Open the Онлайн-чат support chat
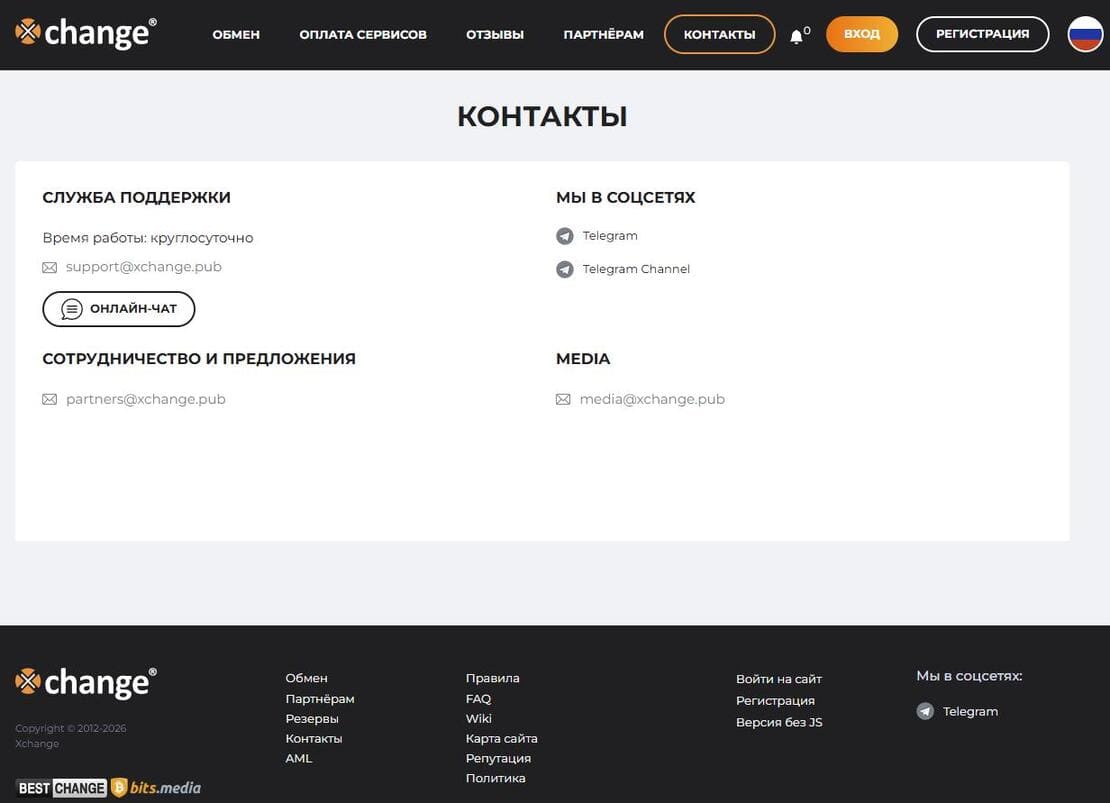 119,309
